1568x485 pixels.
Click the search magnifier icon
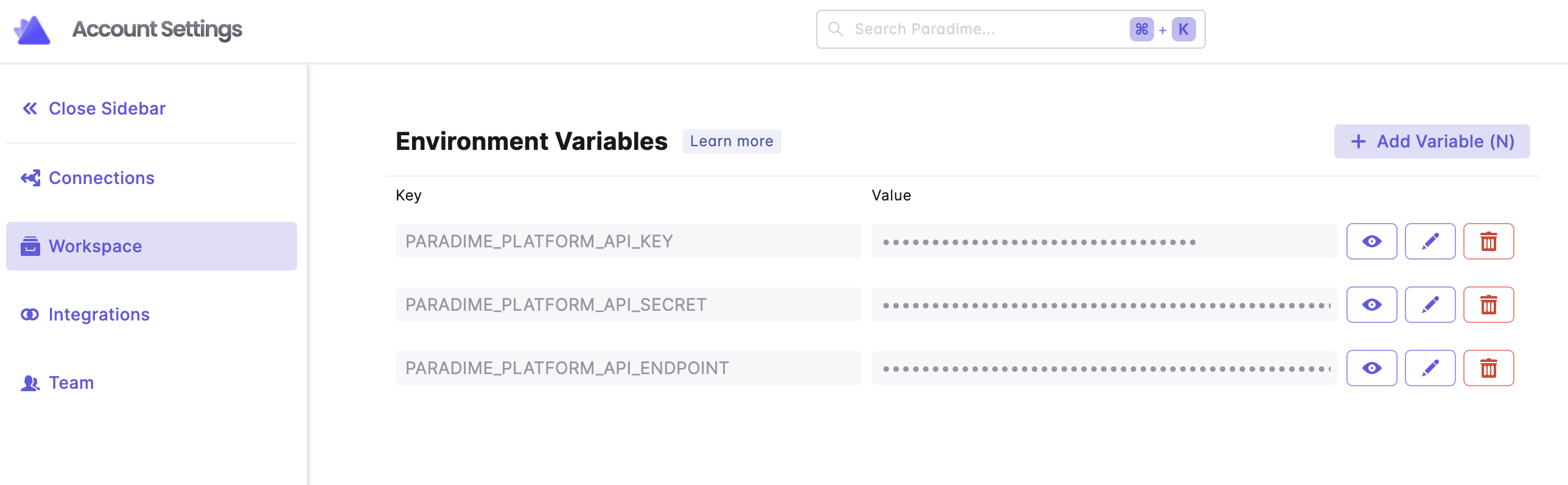tap(836, 29)
